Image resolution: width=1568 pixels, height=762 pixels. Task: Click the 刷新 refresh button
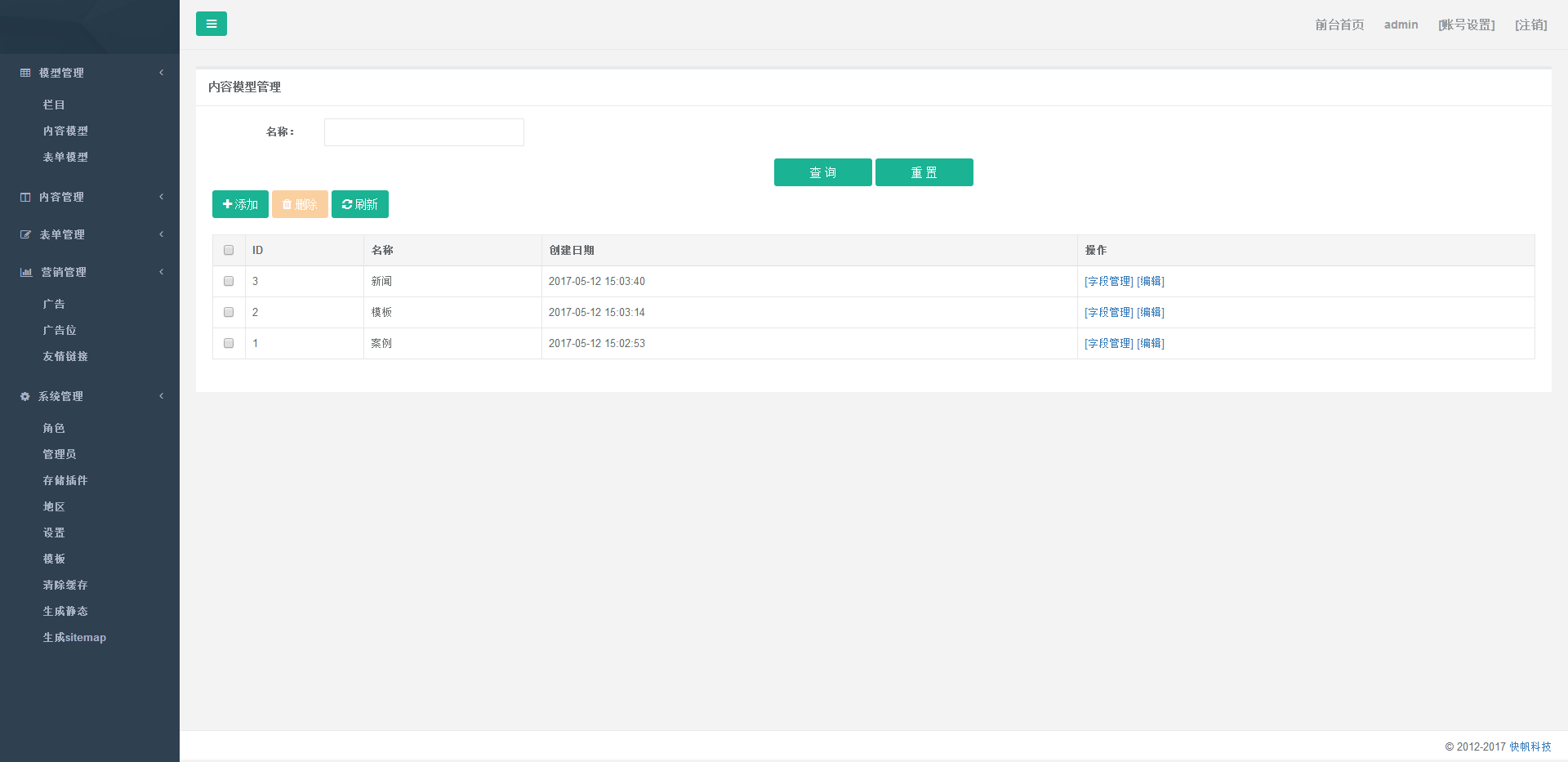pyautogui.click(x=360, y=204)
